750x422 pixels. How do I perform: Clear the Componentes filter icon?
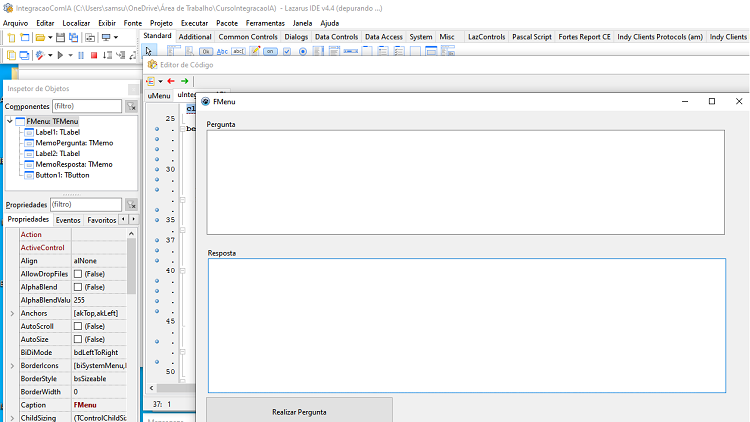(131, 106)
